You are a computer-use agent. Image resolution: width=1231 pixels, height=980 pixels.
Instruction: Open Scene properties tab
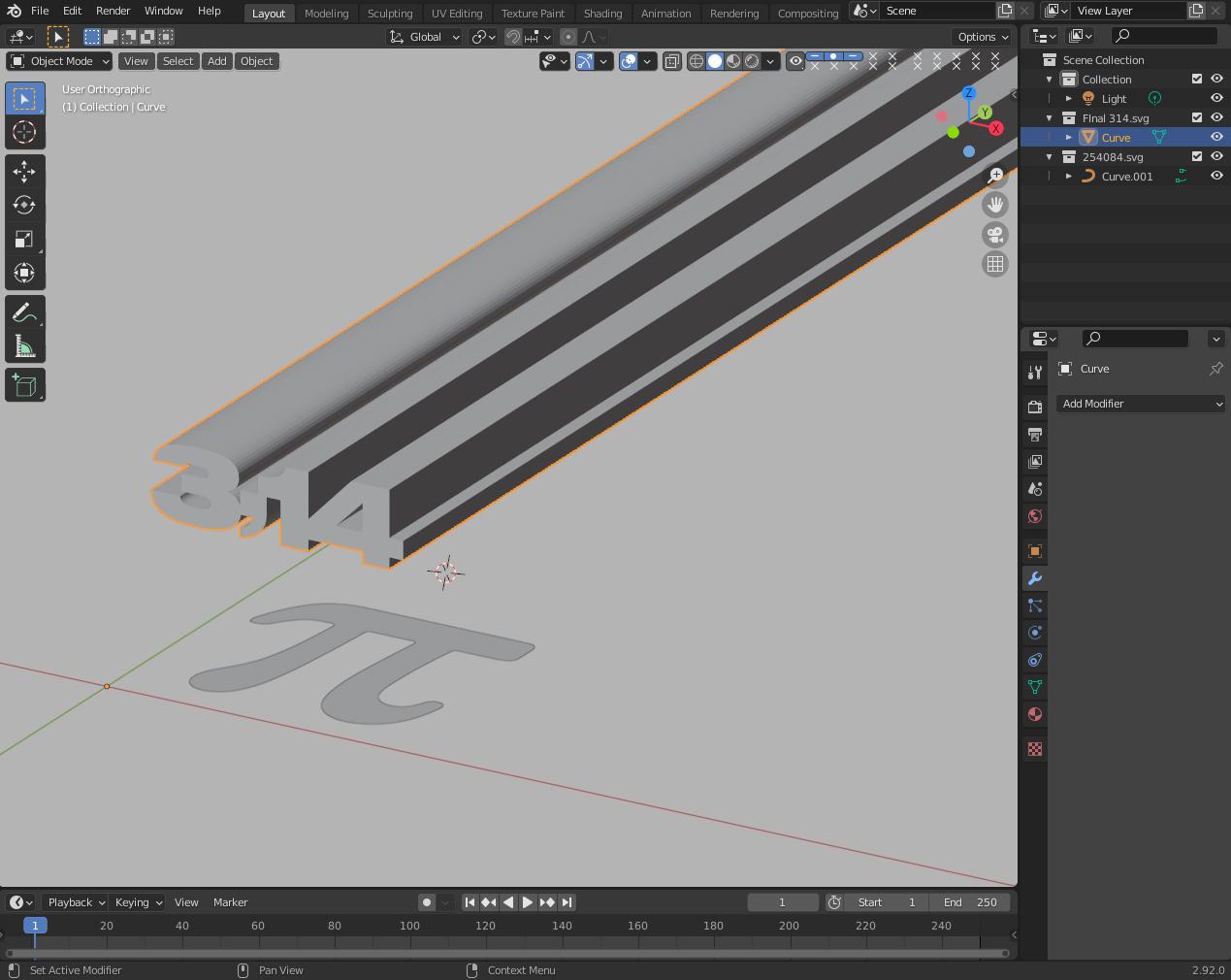click(x=1035, y=488)
